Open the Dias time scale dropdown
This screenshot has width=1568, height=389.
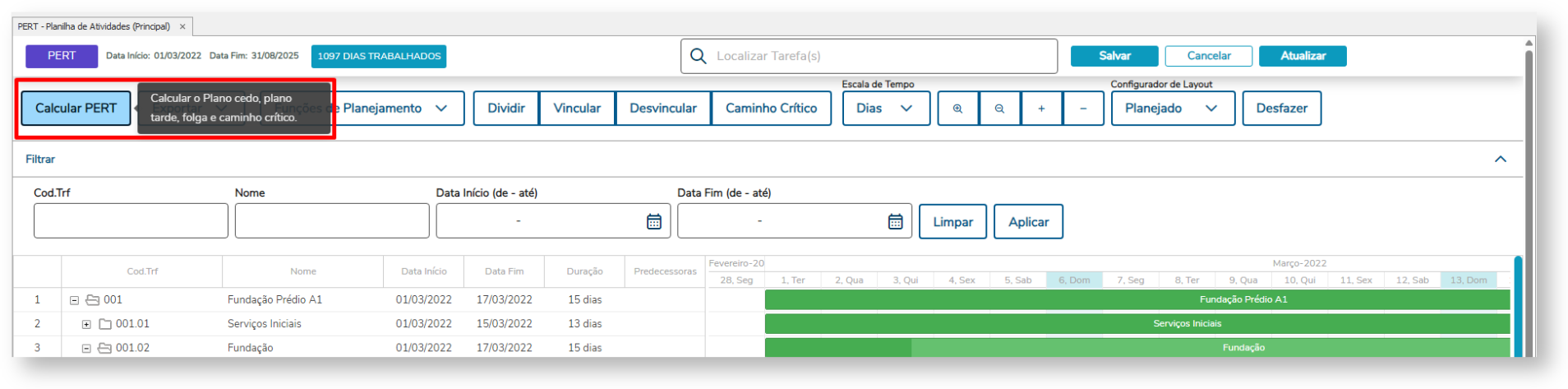[886, 109]
